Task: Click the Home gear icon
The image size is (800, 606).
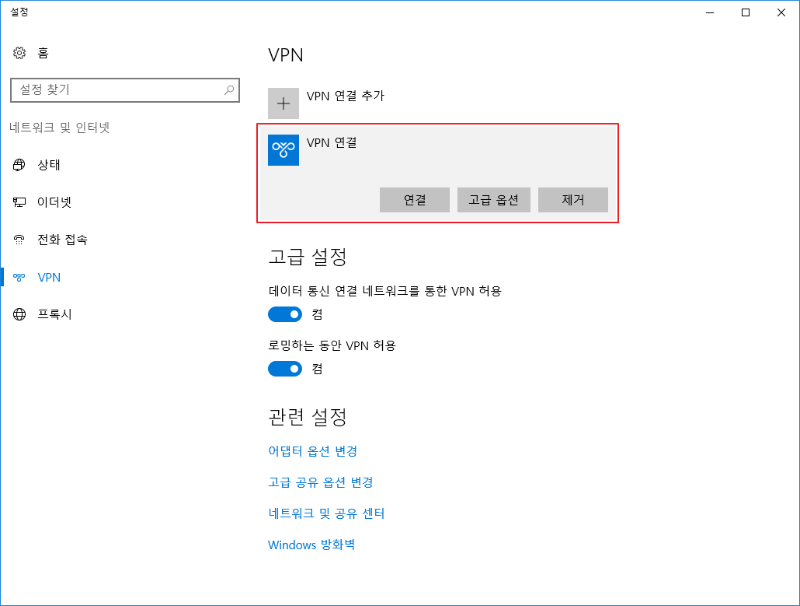Action: 19,53
